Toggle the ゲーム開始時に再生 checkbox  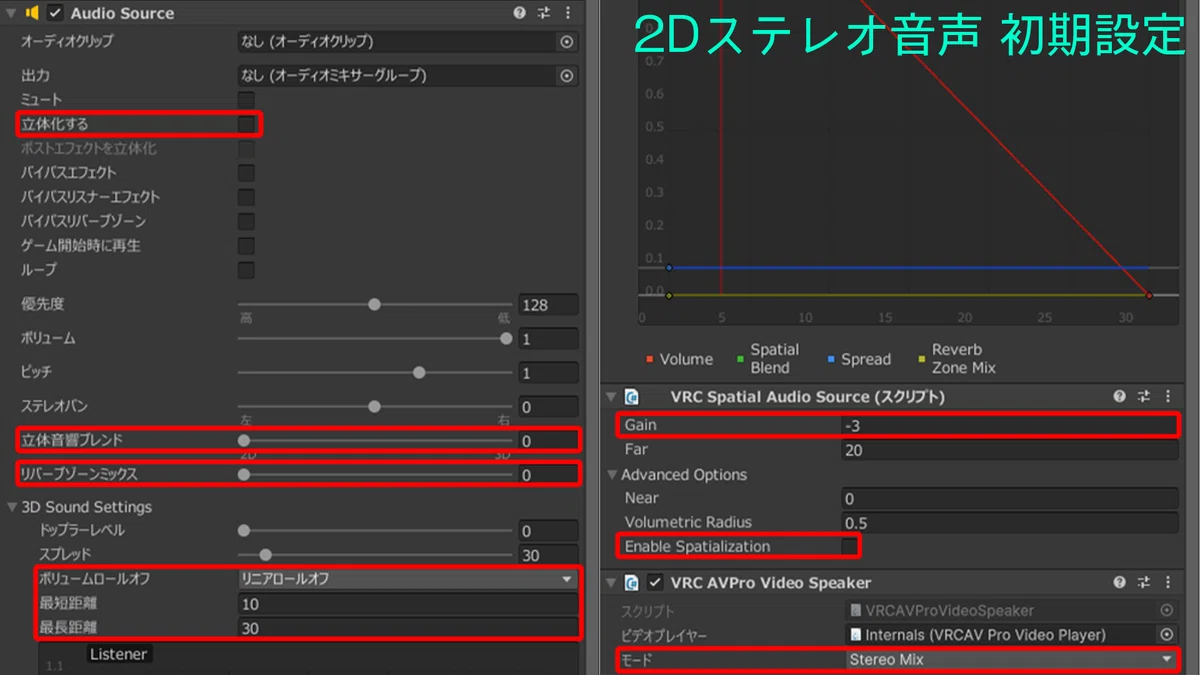(246, 246)
